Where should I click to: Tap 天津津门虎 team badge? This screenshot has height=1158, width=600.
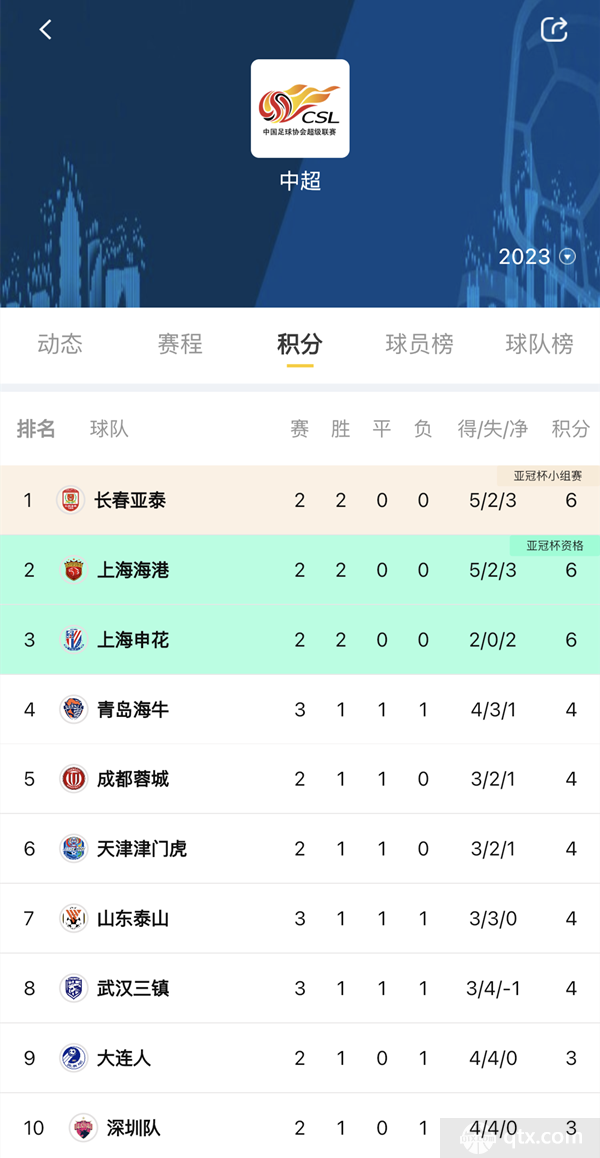(x=73, y=849)
